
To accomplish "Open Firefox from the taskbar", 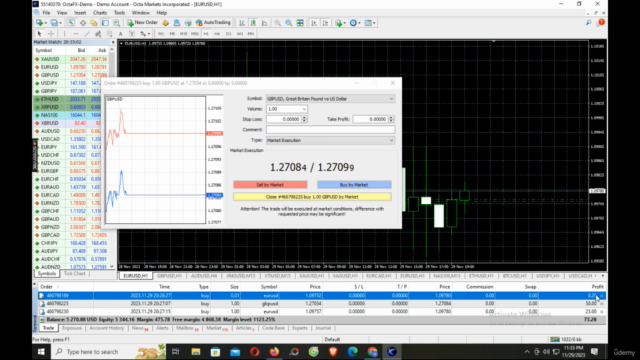I will click(x=274, y=351).
